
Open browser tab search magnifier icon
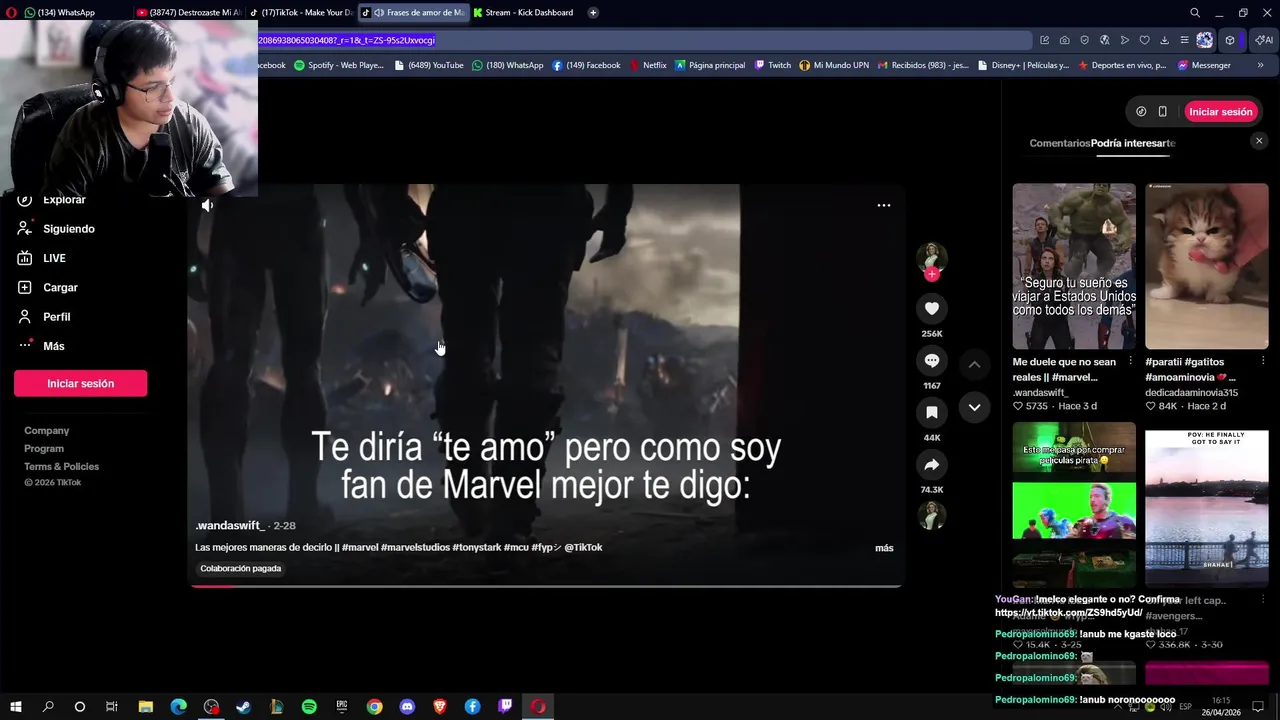tap(1195, 13)
